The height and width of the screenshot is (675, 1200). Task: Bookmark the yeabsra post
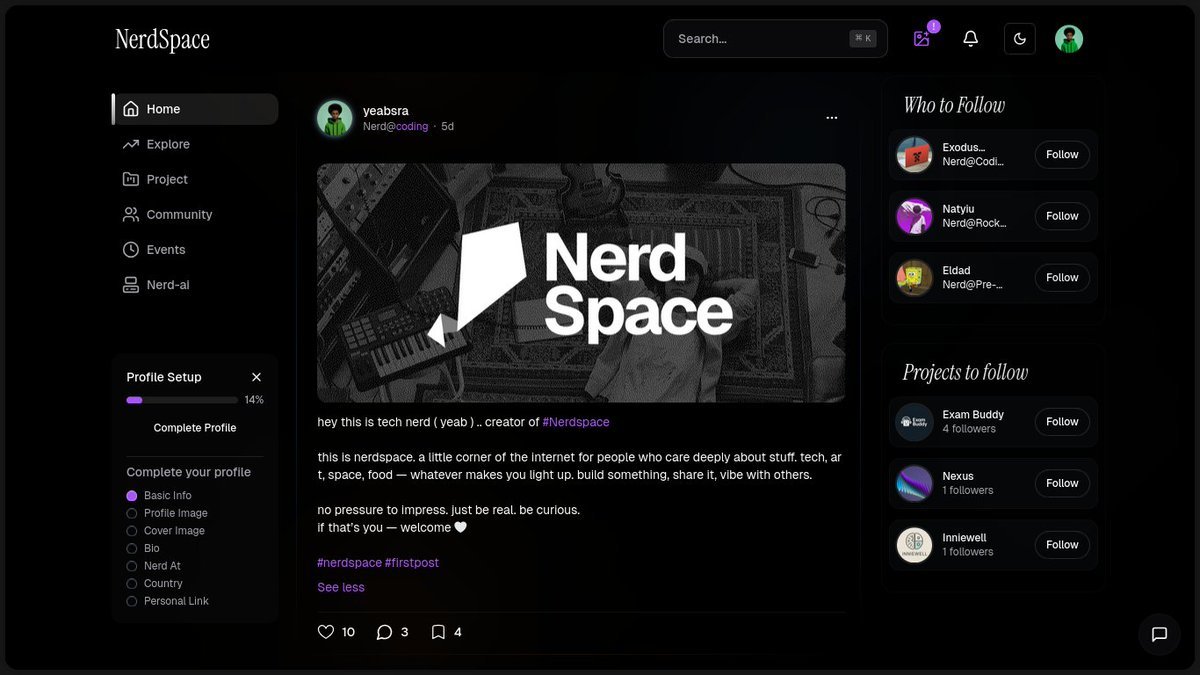point(438,632)
